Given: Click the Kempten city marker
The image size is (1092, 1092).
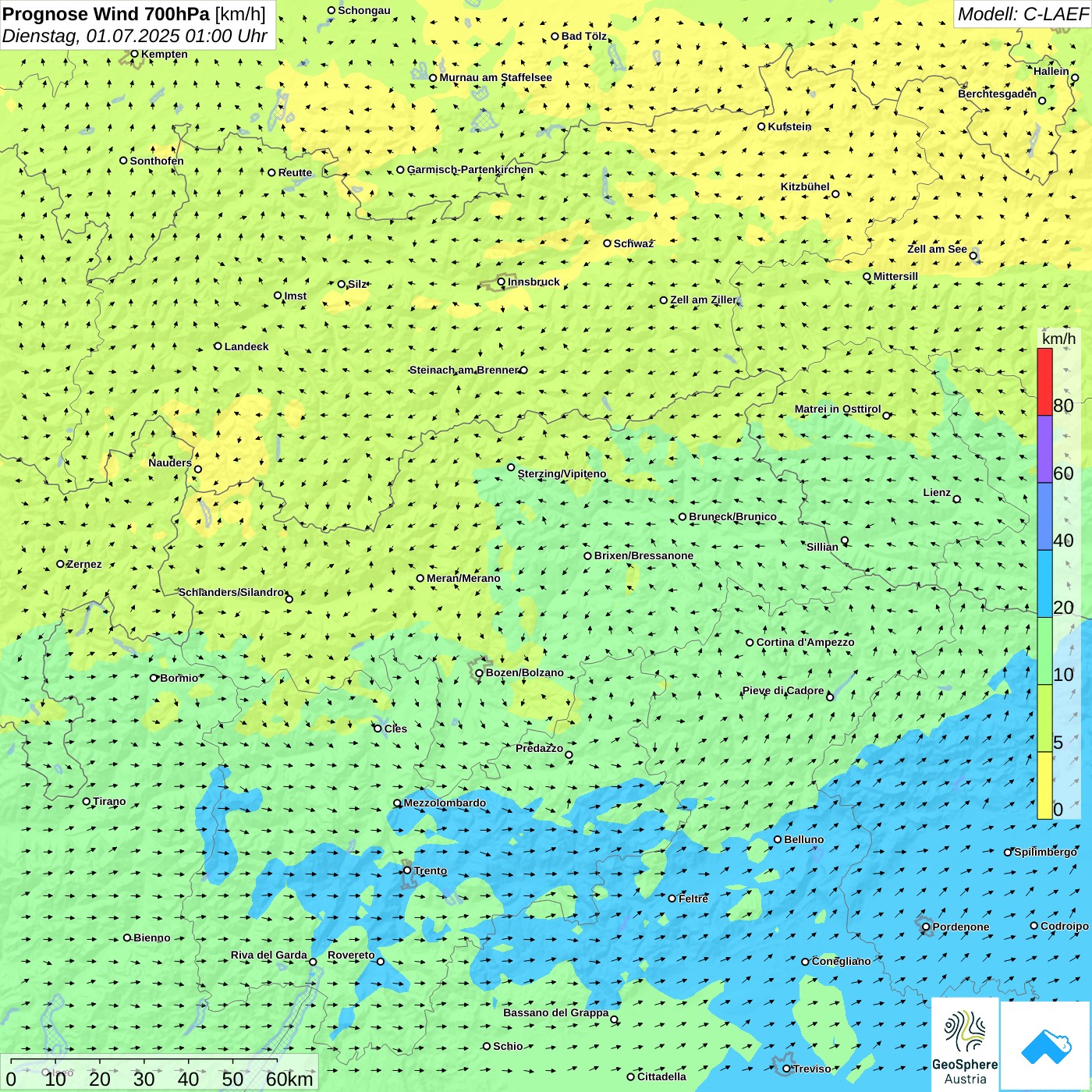Looking at the screenshot, I should (134, 54).
